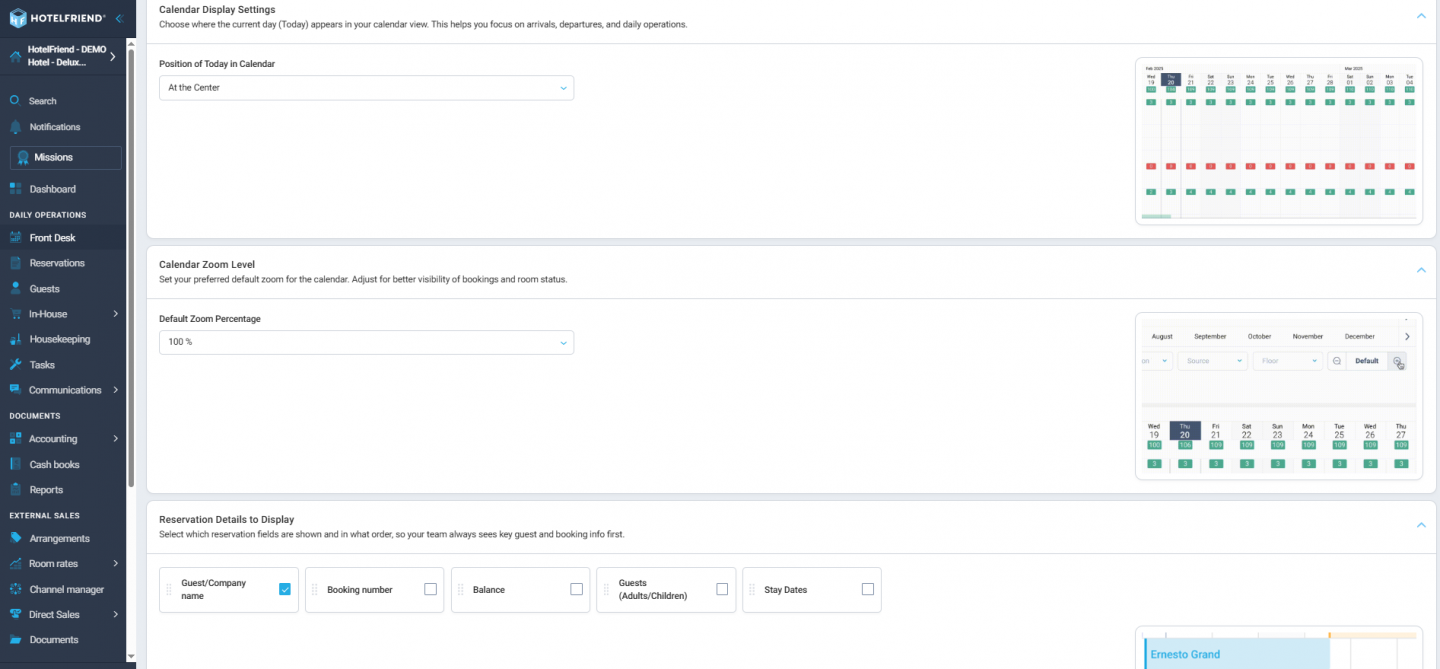Viewport: 1440px width, 669px height.
Task: Open Tasks wrench icon
Action: (x=15, y=365)
